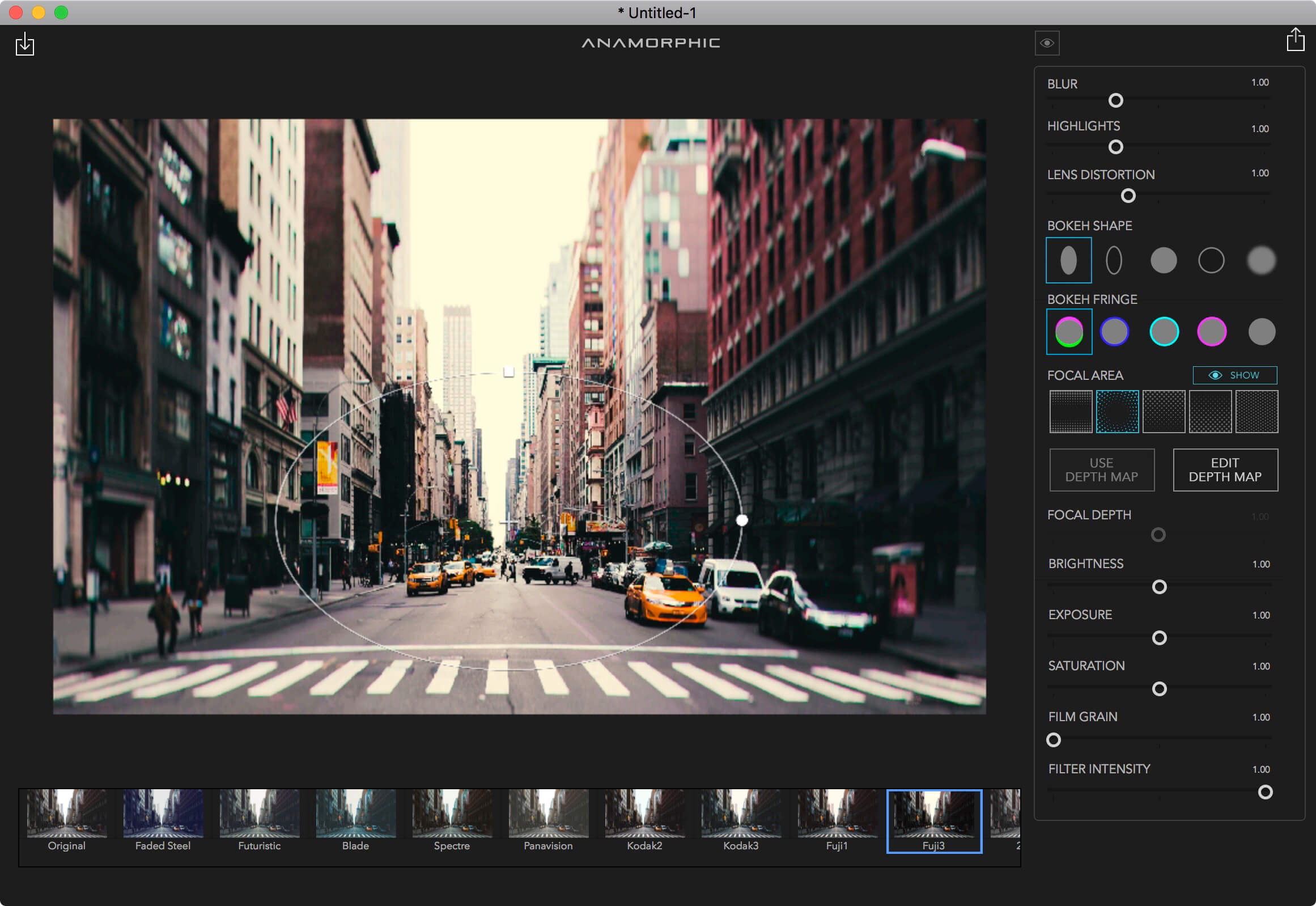Screen dimensions: 1316x906
Task: Choose blue bokeh fringe swatch
Action: [1114, 332]
